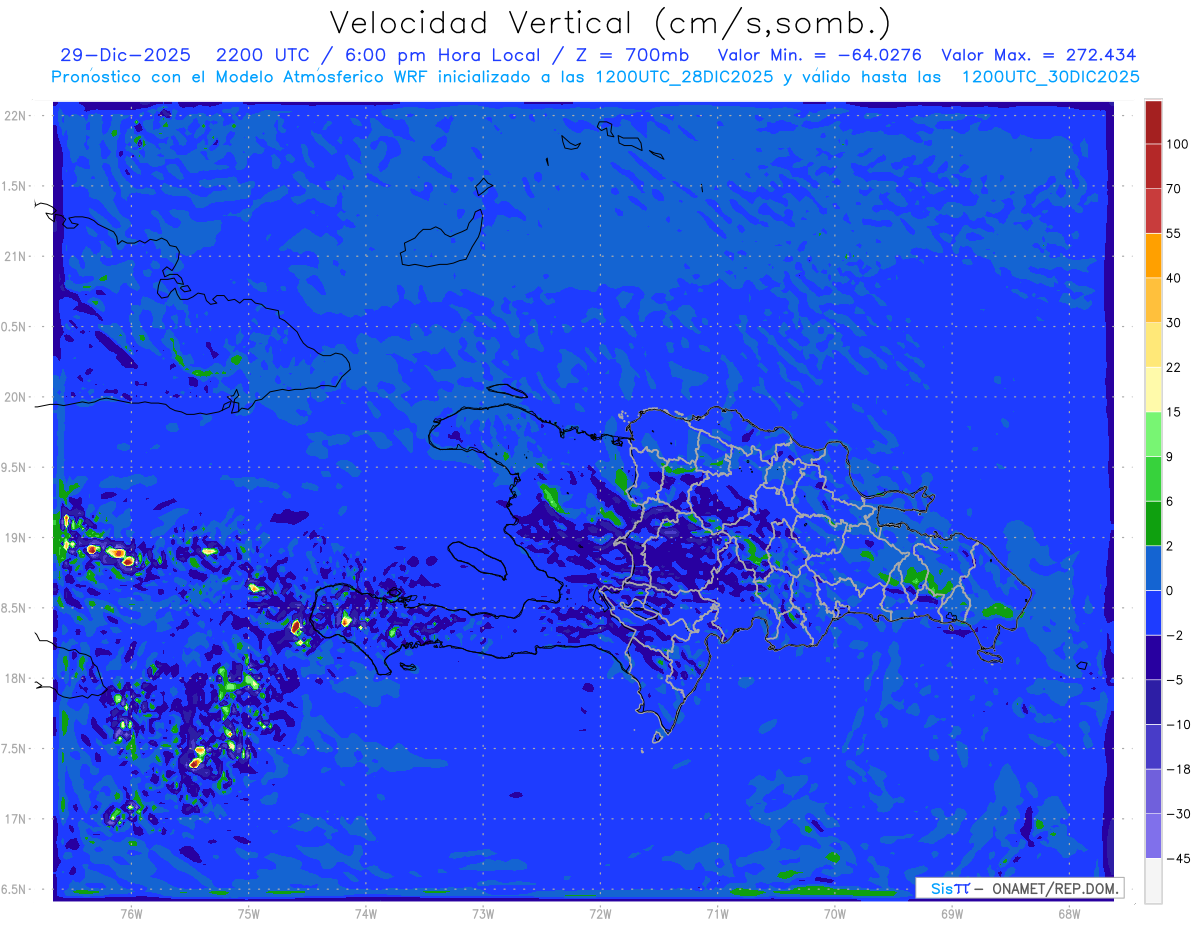Viewport: 1200px width, 927px height.
Task: Click the '17N' latitude label
Action: (x=15, y=819)
